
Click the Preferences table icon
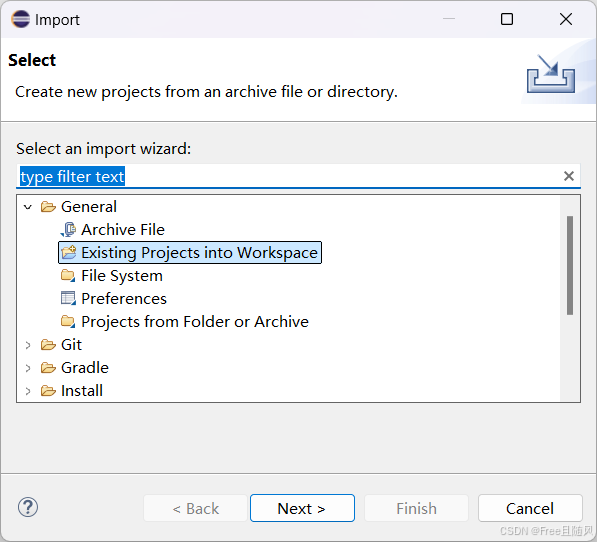coord(69,299)
